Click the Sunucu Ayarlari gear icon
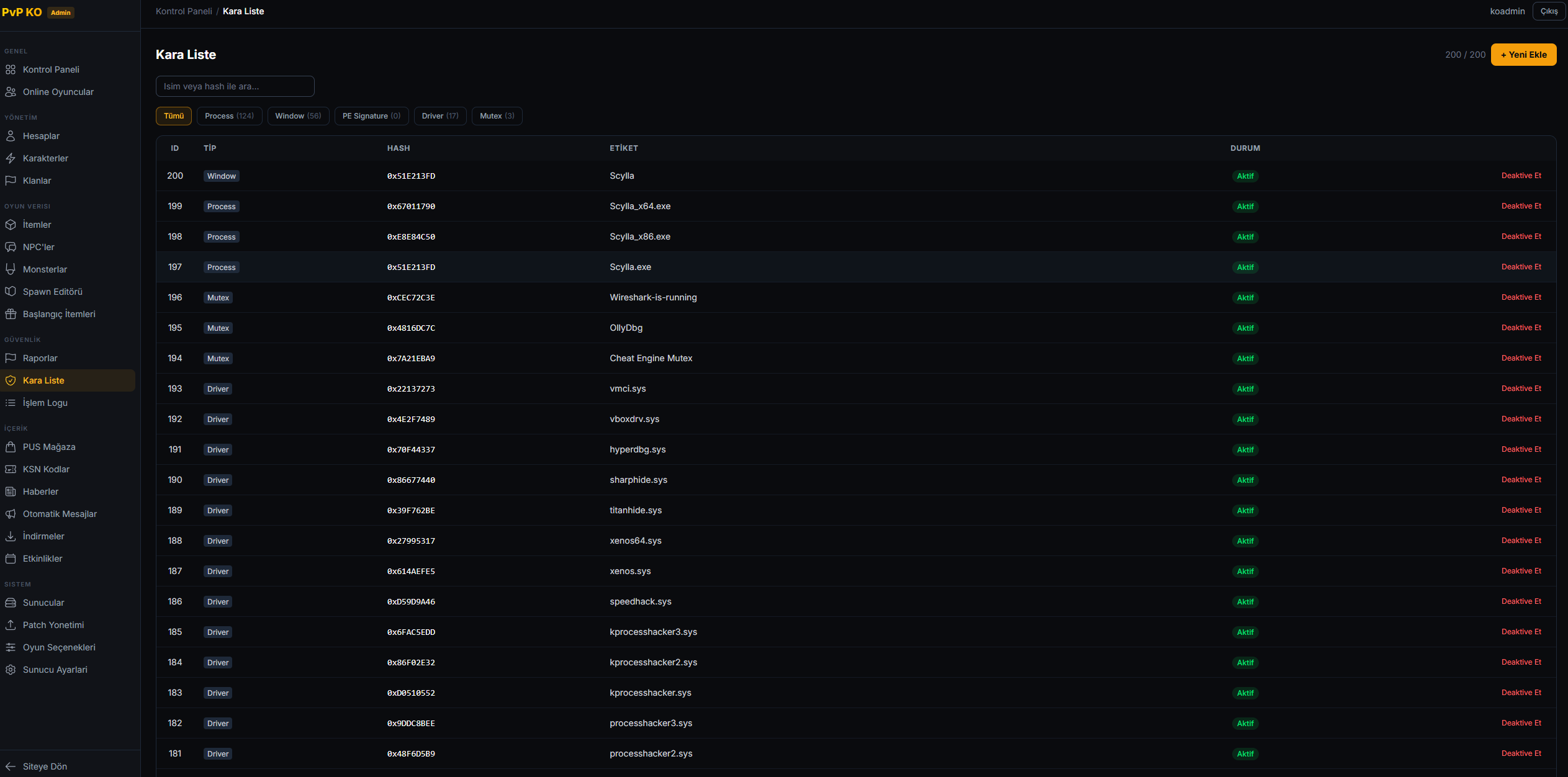Image resolution: width=1568 pixels, height=777 pixels. click(x=11, y=670)
